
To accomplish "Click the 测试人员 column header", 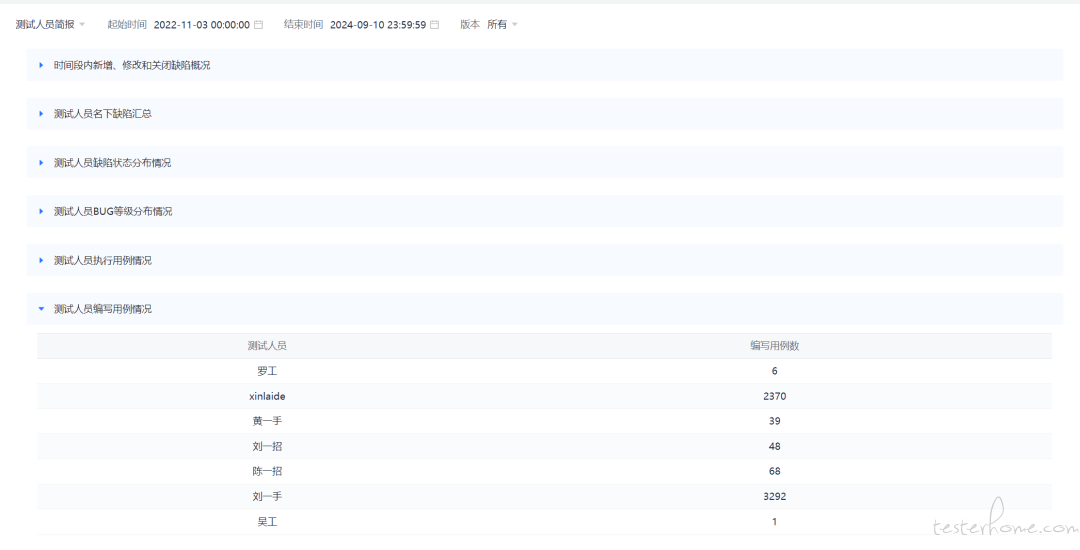I will click(x=267, y=346).
